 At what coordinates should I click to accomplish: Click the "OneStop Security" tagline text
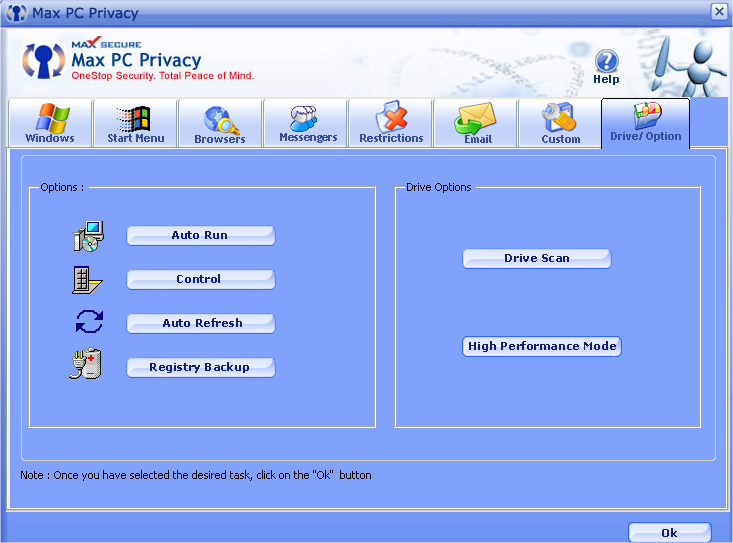pyautogui.click(x=163, y=76)
